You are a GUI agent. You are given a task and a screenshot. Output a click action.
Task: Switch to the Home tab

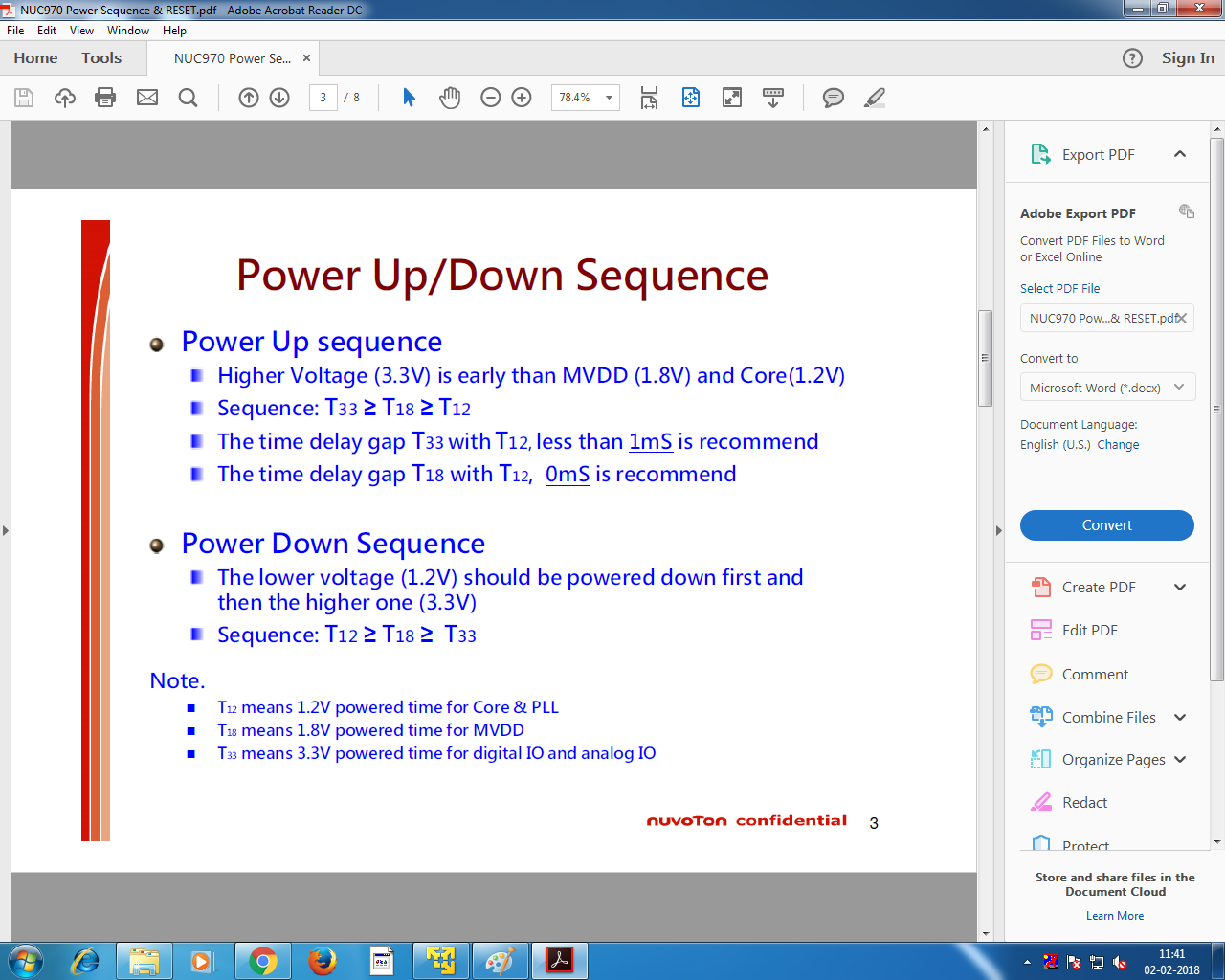pos(35,58)
